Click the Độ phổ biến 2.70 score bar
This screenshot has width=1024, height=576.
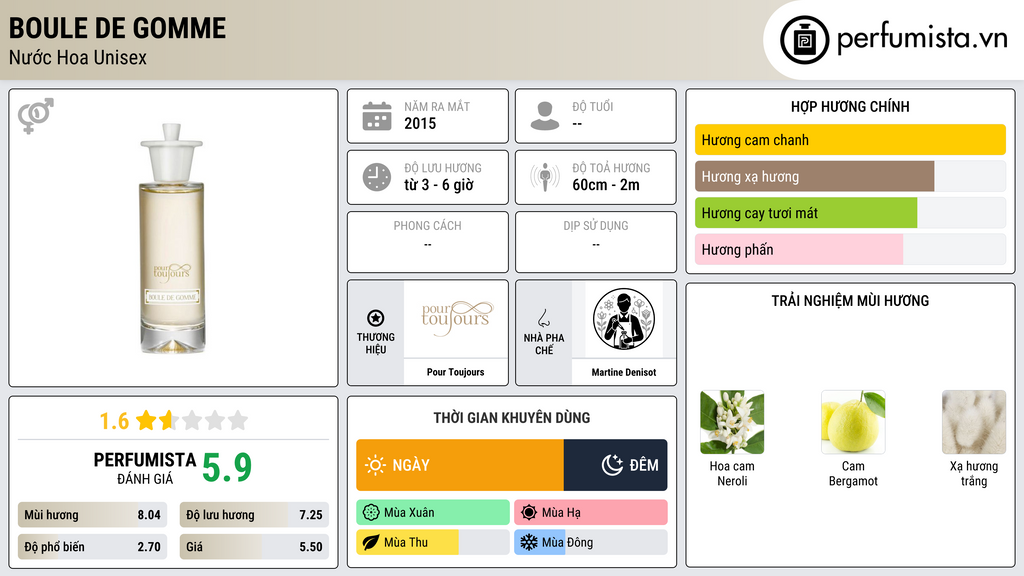coord(92,547)
